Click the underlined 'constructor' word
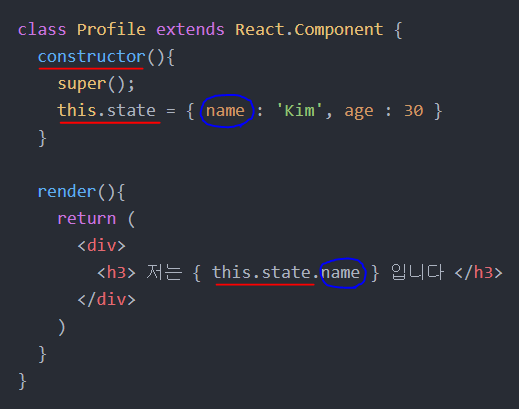519x409 pixels. (x=92, y=57)
